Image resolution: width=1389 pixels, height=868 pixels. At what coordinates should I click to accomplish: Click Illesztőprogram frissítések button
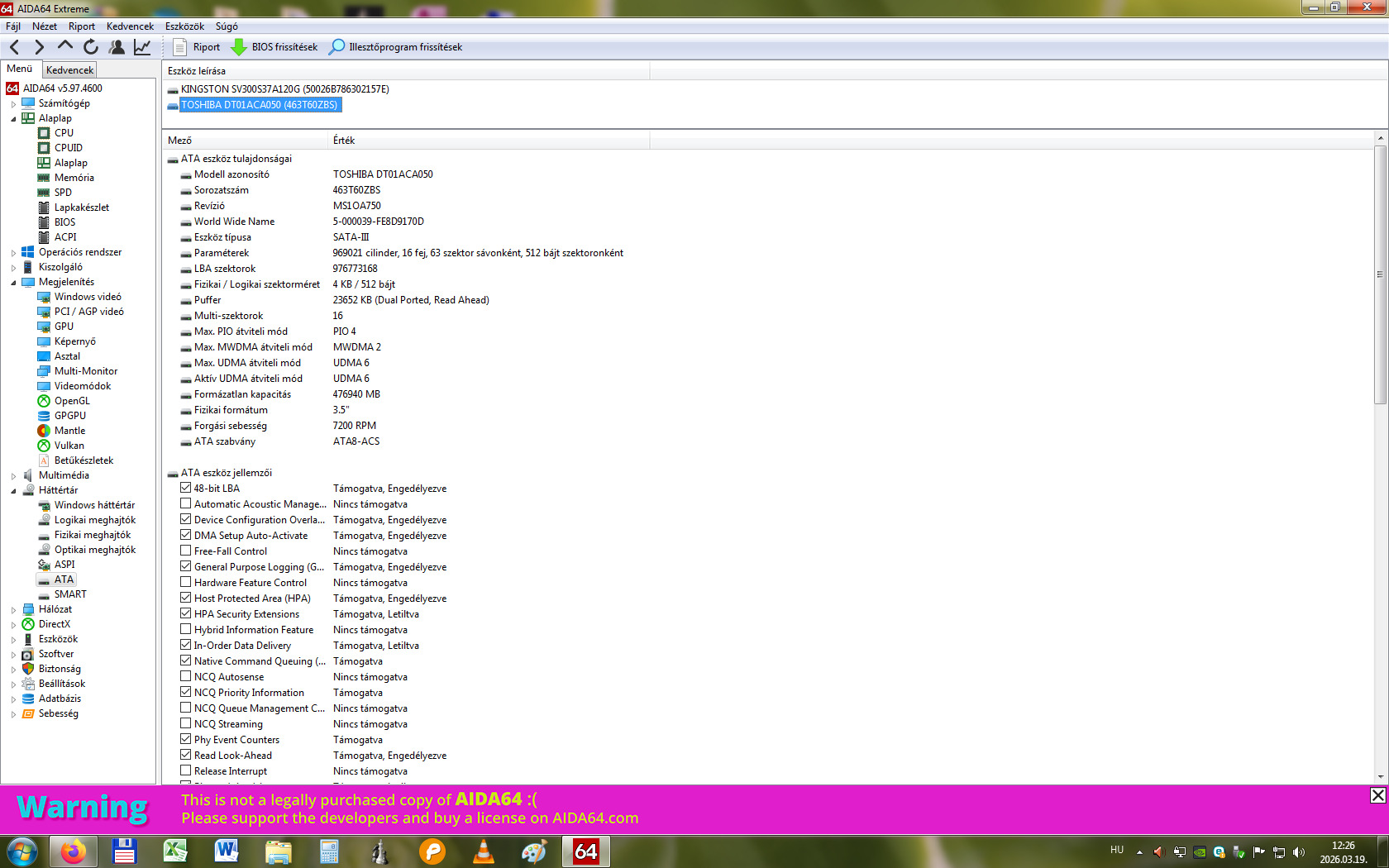point(396,47)
